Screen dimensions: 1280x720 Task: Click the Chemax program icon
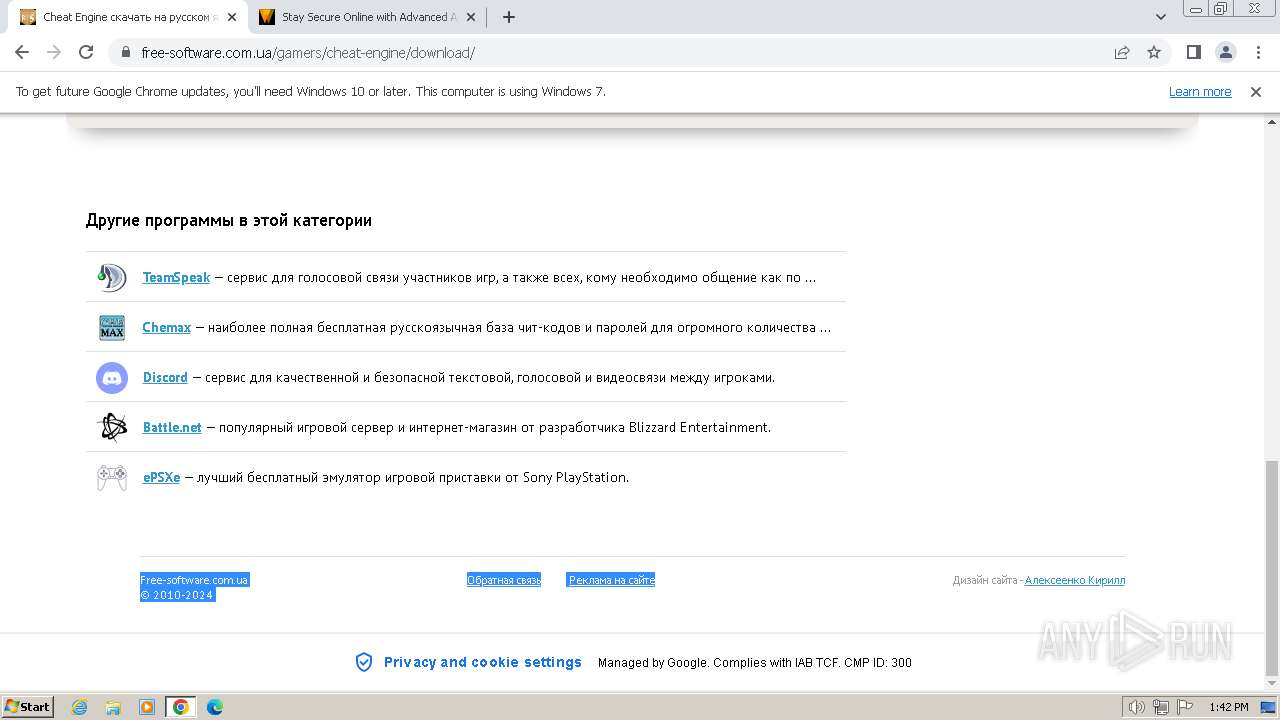click(x=112, y=327)
